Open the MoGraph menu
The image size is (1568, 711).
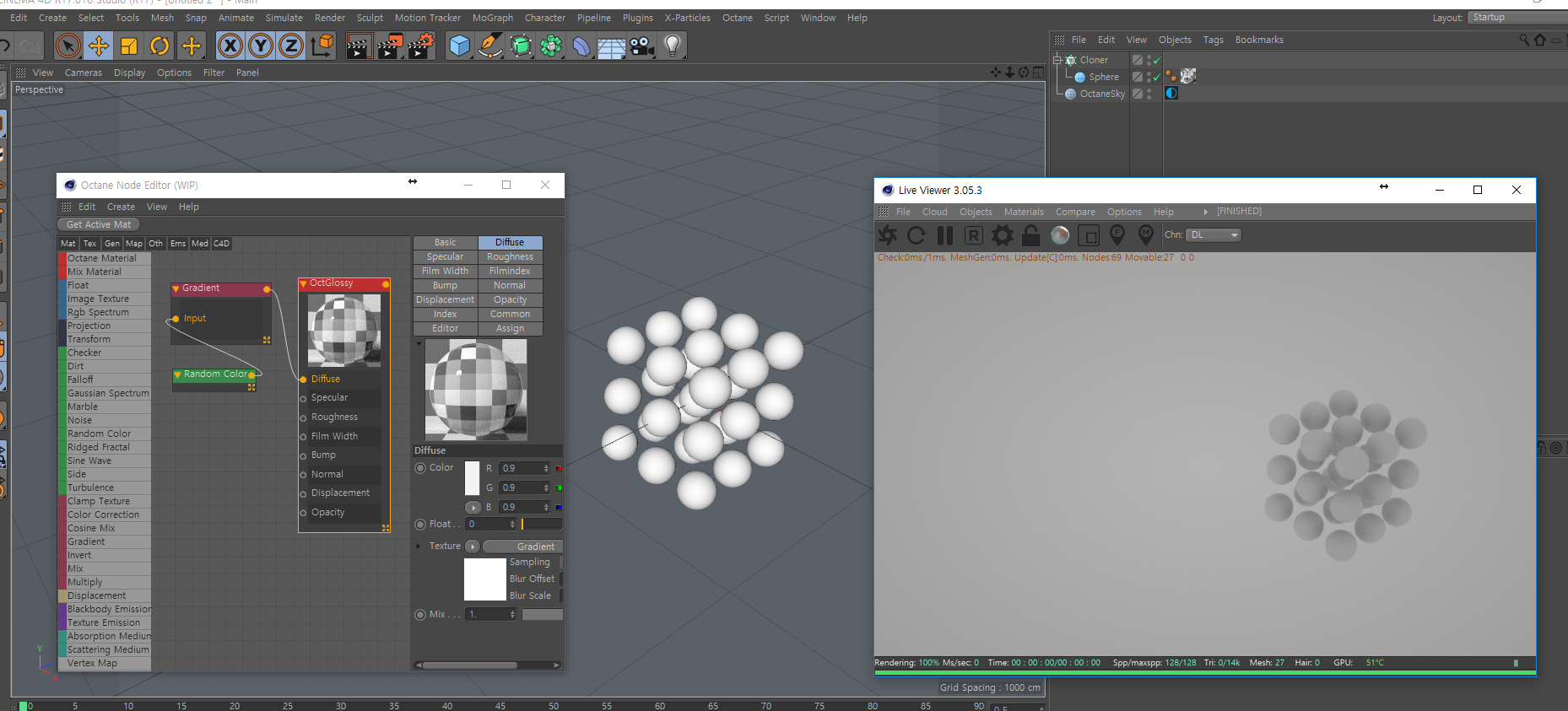492,18
